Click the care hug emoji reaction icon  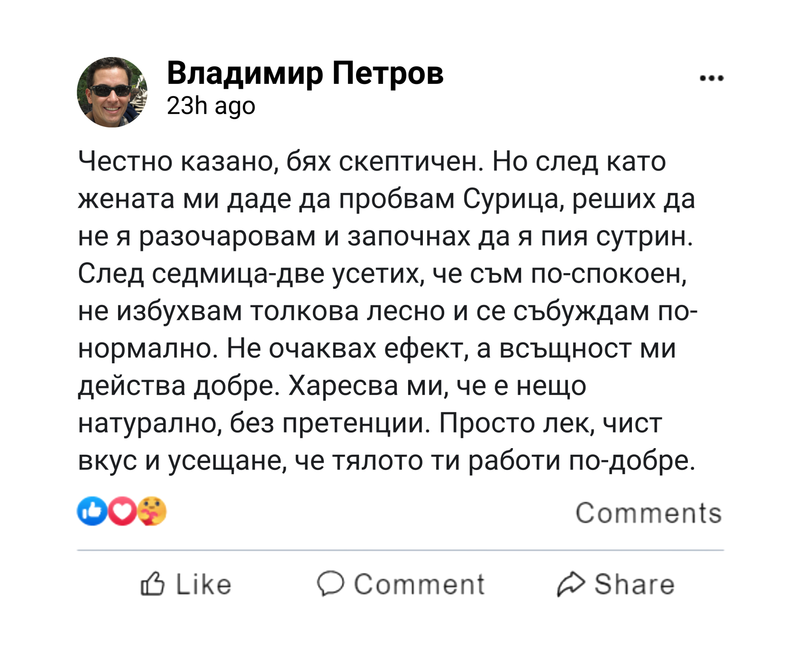tap(152, 512)
